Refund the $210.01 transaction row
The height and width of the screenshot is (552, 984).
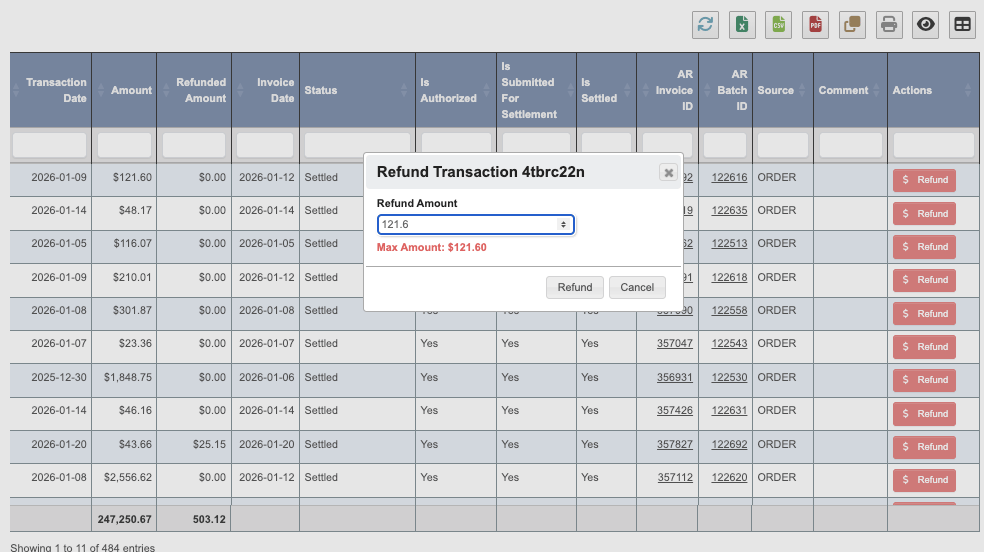[x=924, y=280]
